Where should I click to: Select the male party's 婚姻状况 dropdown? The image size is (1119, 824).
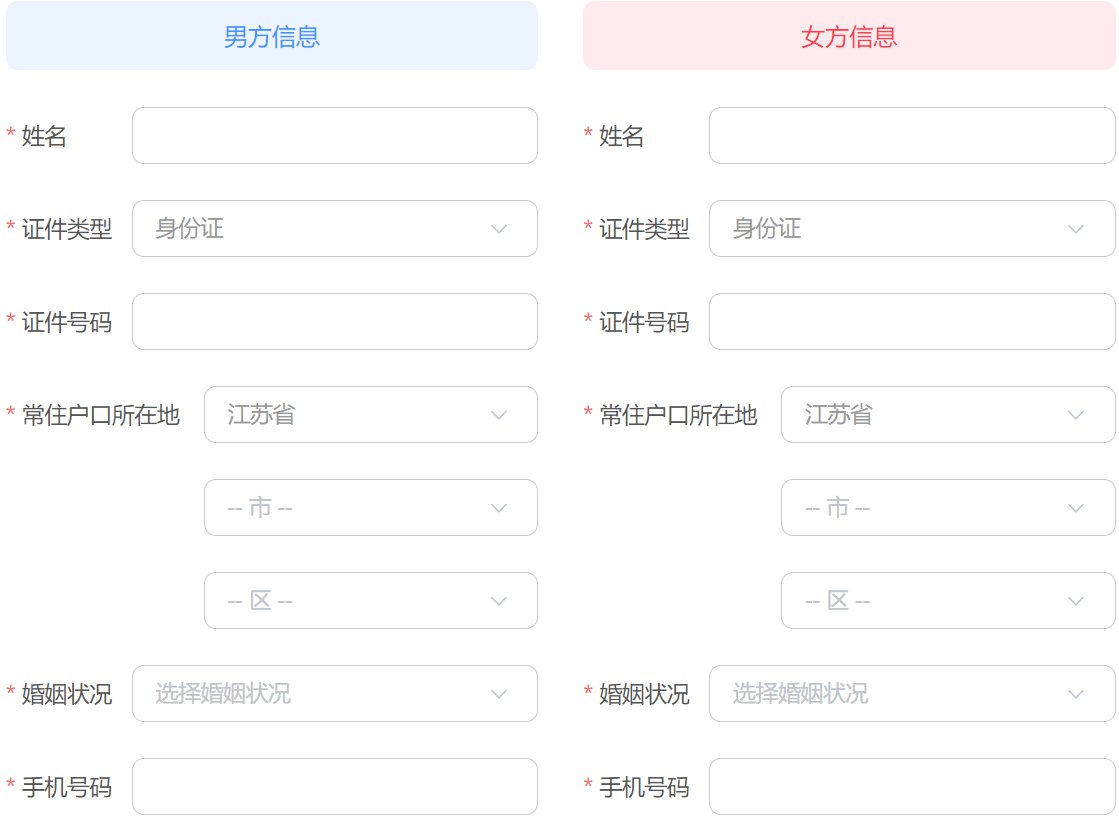[334, 694]
